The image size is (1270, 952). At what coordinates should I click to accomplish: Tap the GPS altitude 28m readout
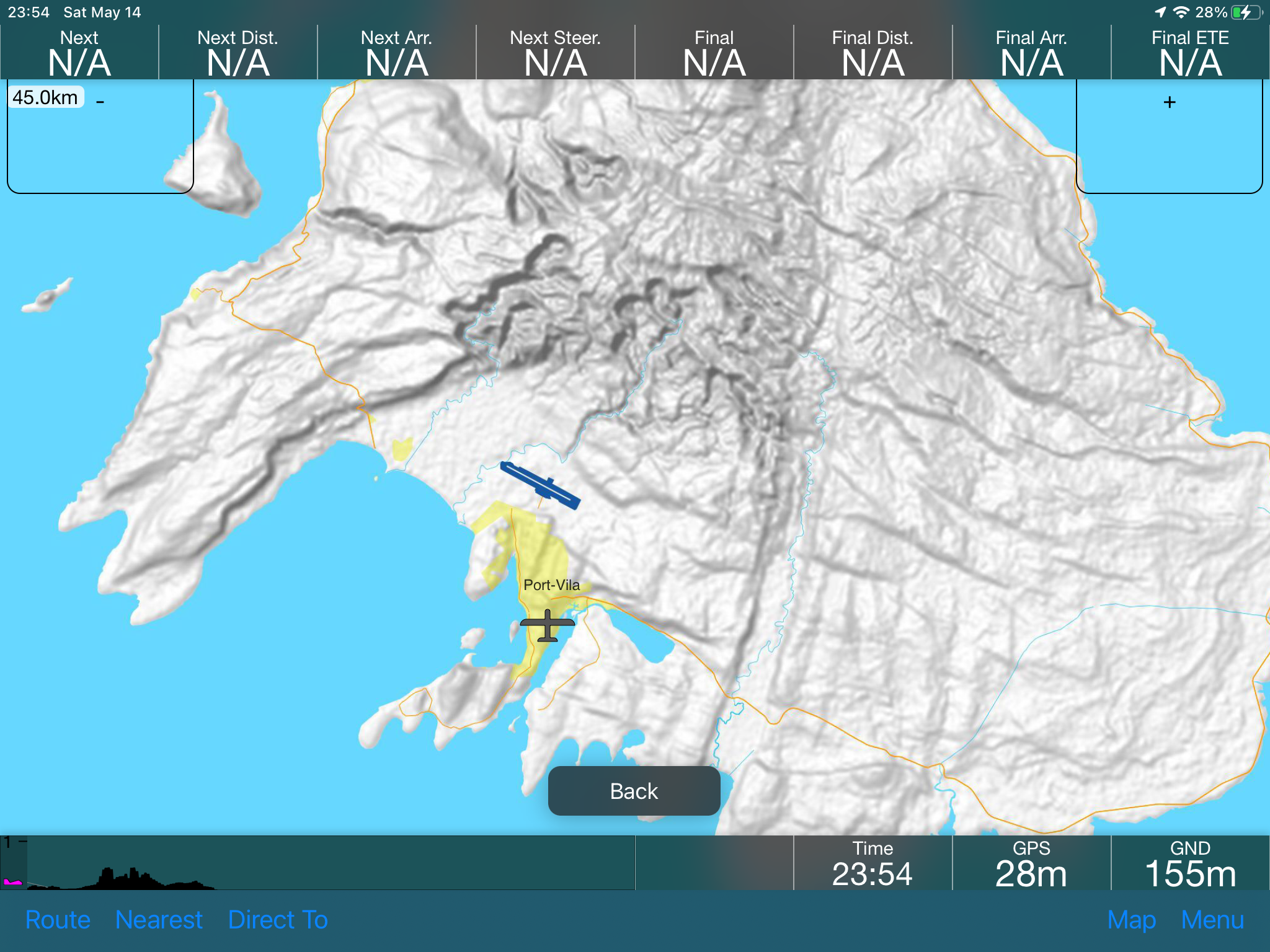point(1031,864)
